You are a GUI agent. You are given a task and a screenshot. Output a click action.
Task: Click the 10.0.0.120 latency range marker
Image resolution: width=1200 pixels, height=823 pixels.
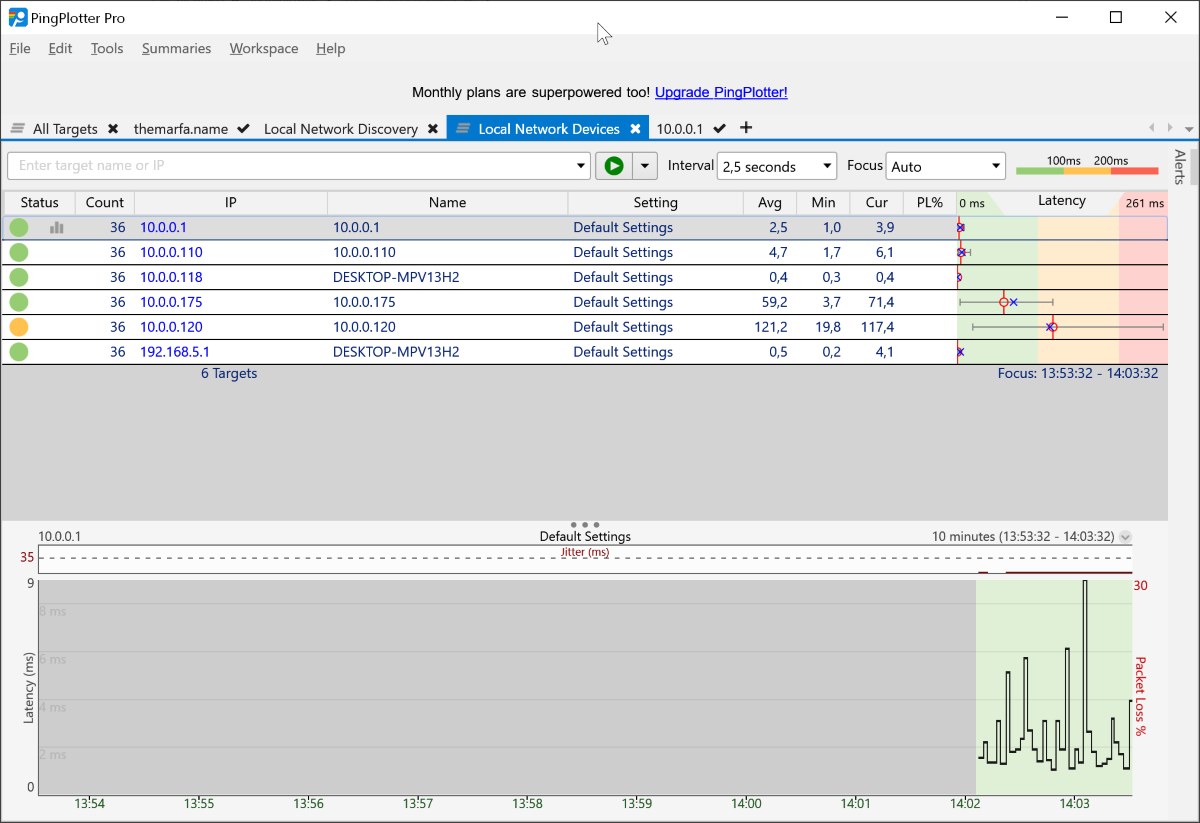1067,327
